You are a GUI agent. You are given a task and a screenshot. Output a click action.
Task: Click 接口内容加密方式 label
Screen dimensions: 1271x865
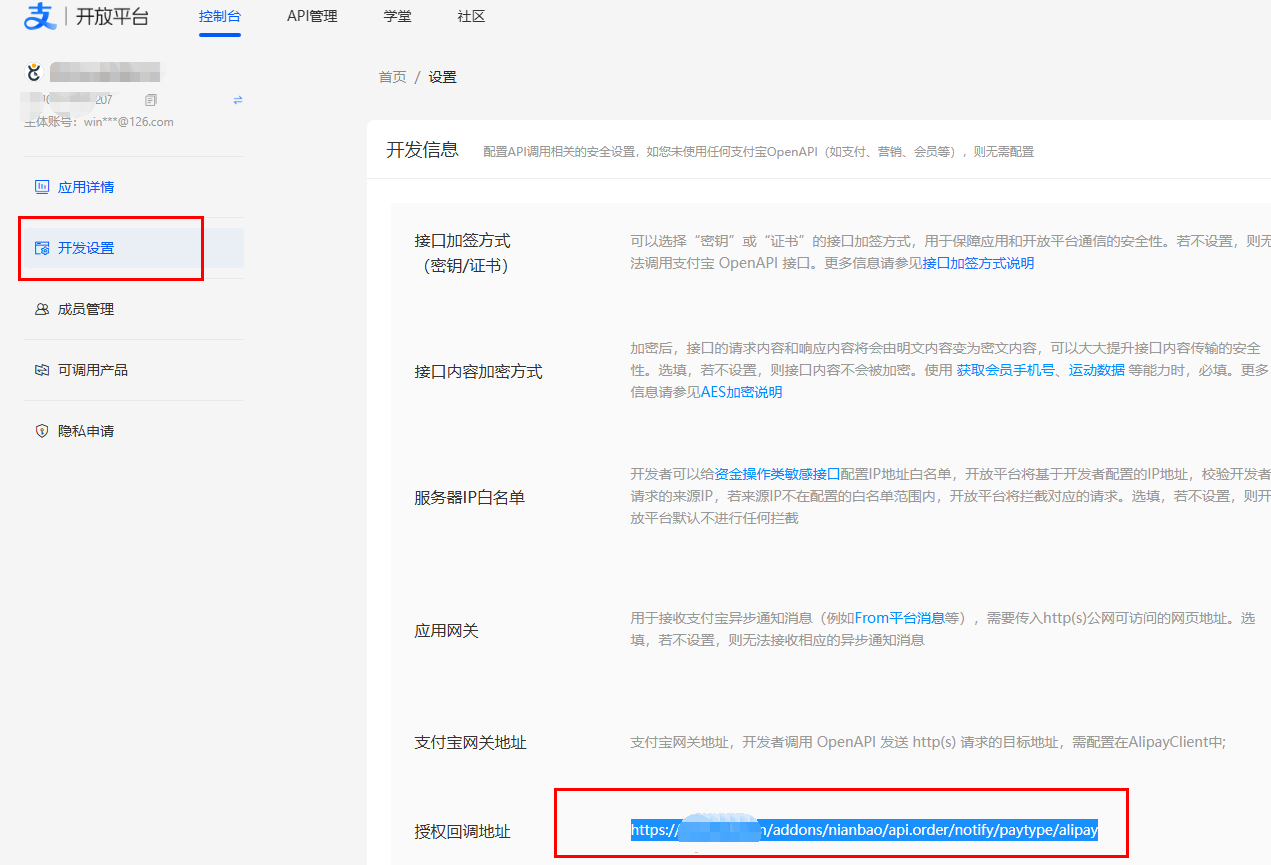(478, 371)
